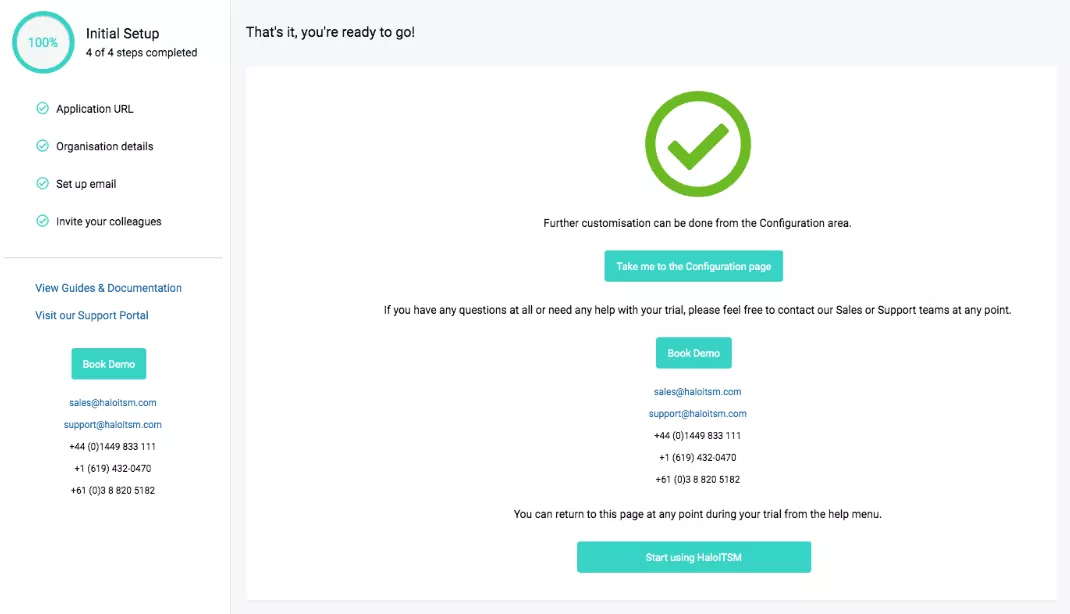Open the Organisation details setup step
The height and width of the screenshot is (614, 1070).
click(105, 146)
